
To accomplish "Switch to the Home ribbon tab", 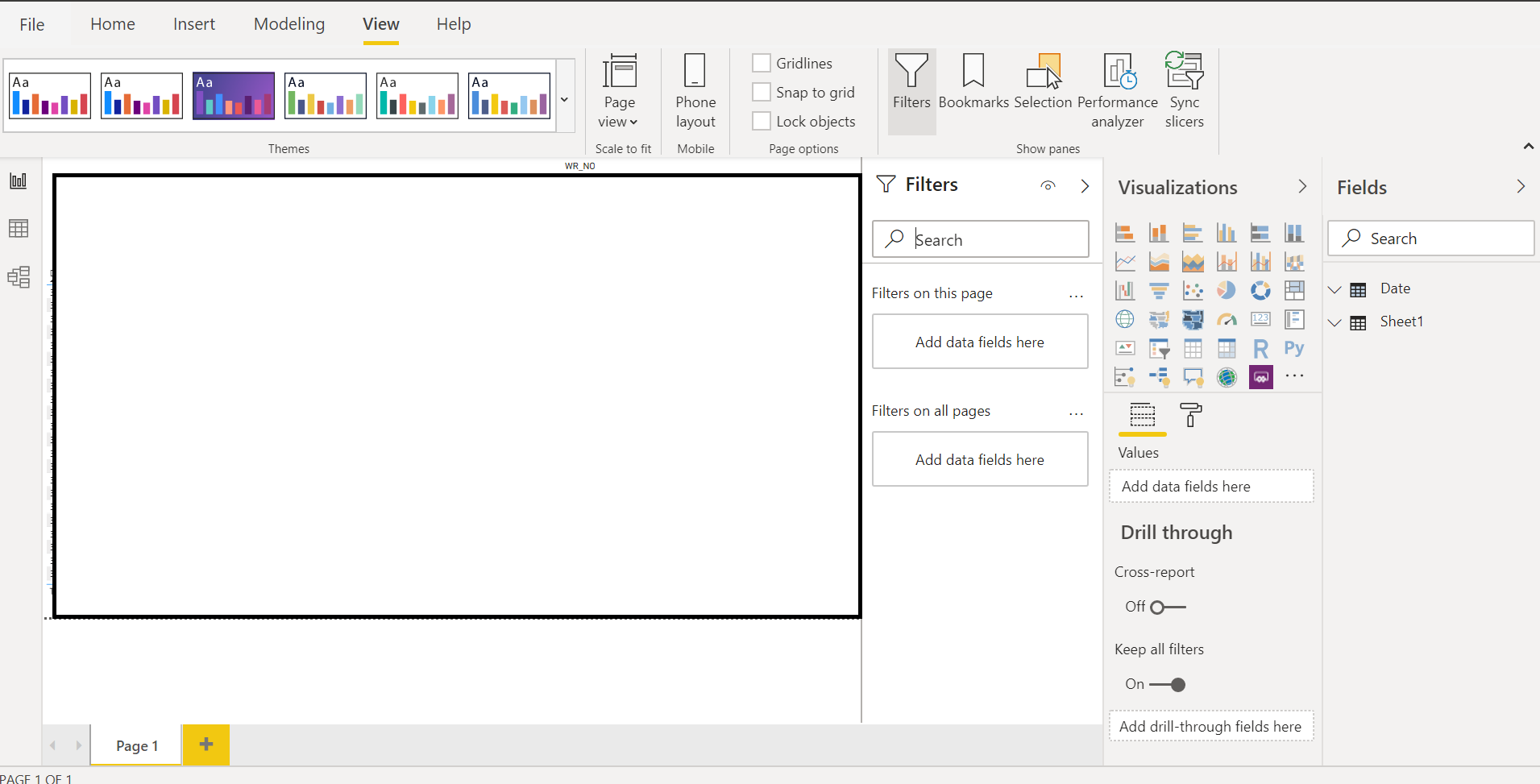I will [113, 24].
